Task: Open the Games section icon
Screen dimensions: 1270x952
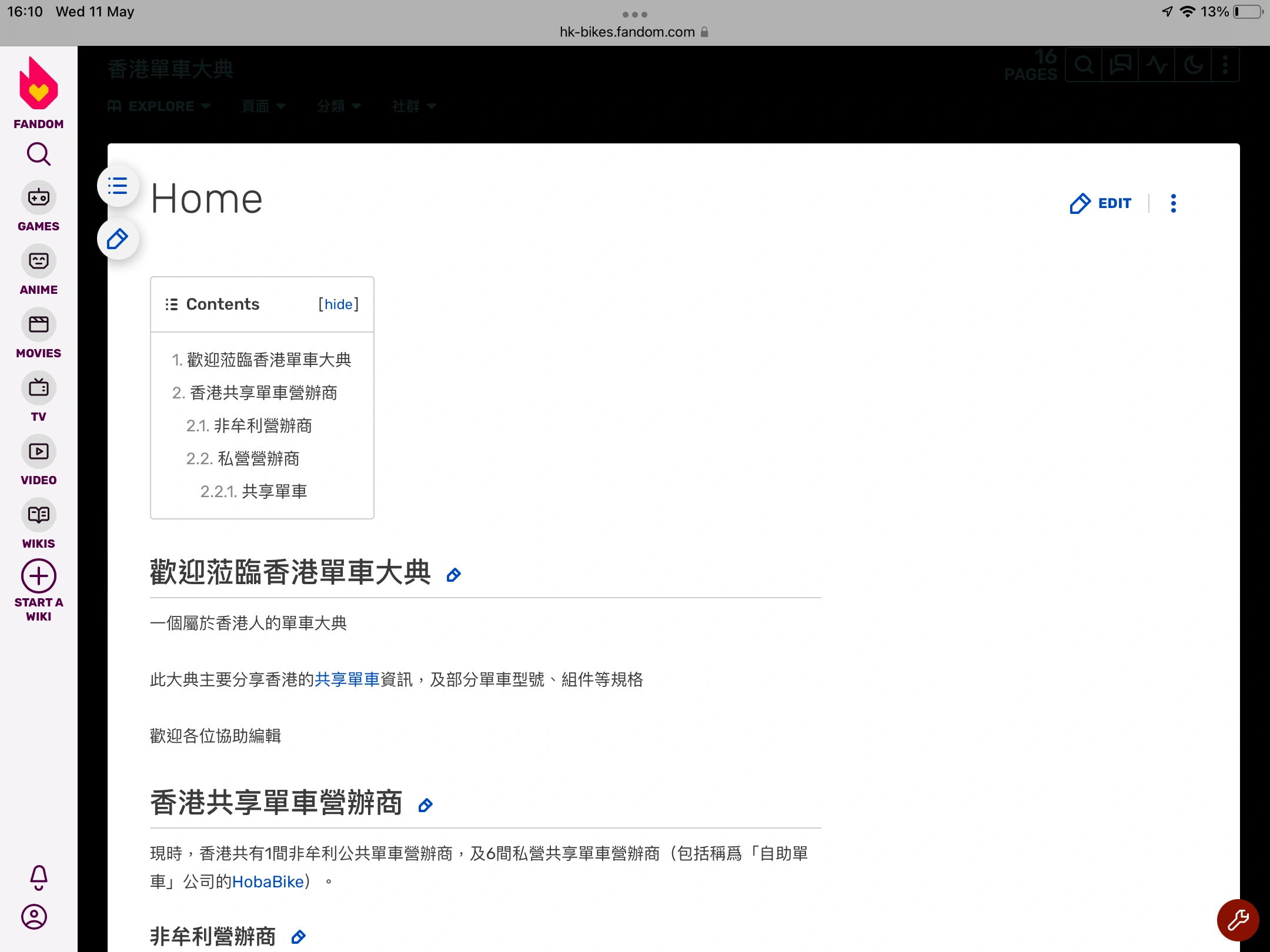Action: (x=39, y=198)
